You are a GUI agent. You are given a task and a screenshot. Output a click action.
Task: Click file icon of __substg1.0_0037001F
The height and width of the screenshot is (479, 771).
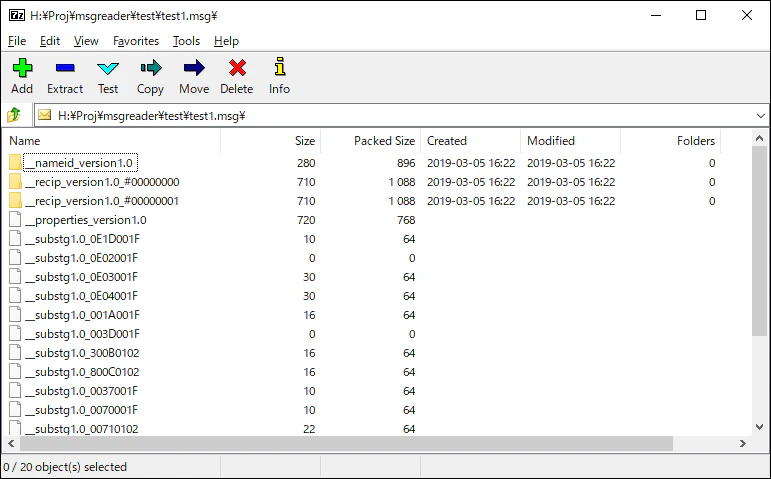15,391
